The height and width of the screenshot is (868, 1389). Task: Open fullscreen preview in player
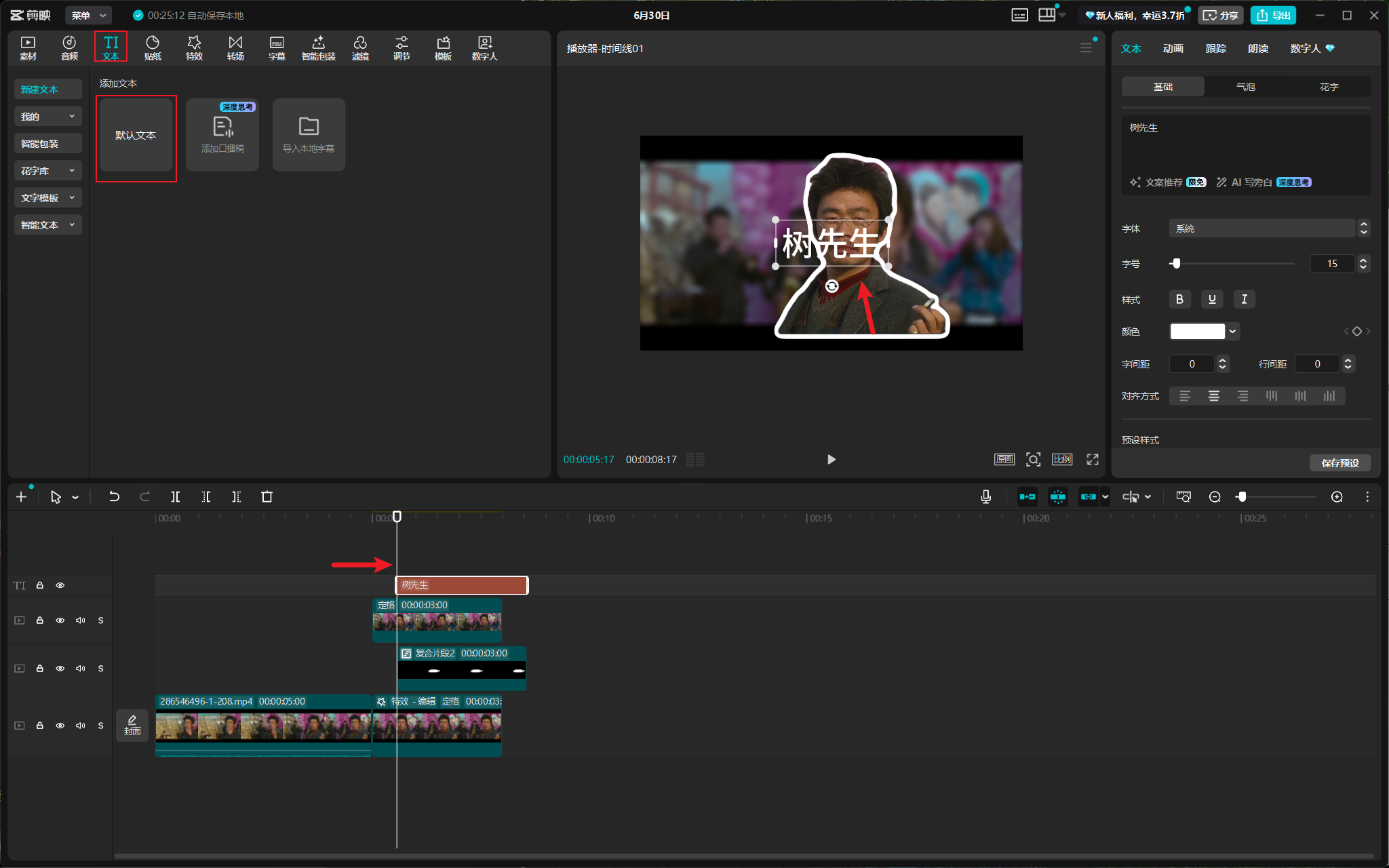(1093, 460)
